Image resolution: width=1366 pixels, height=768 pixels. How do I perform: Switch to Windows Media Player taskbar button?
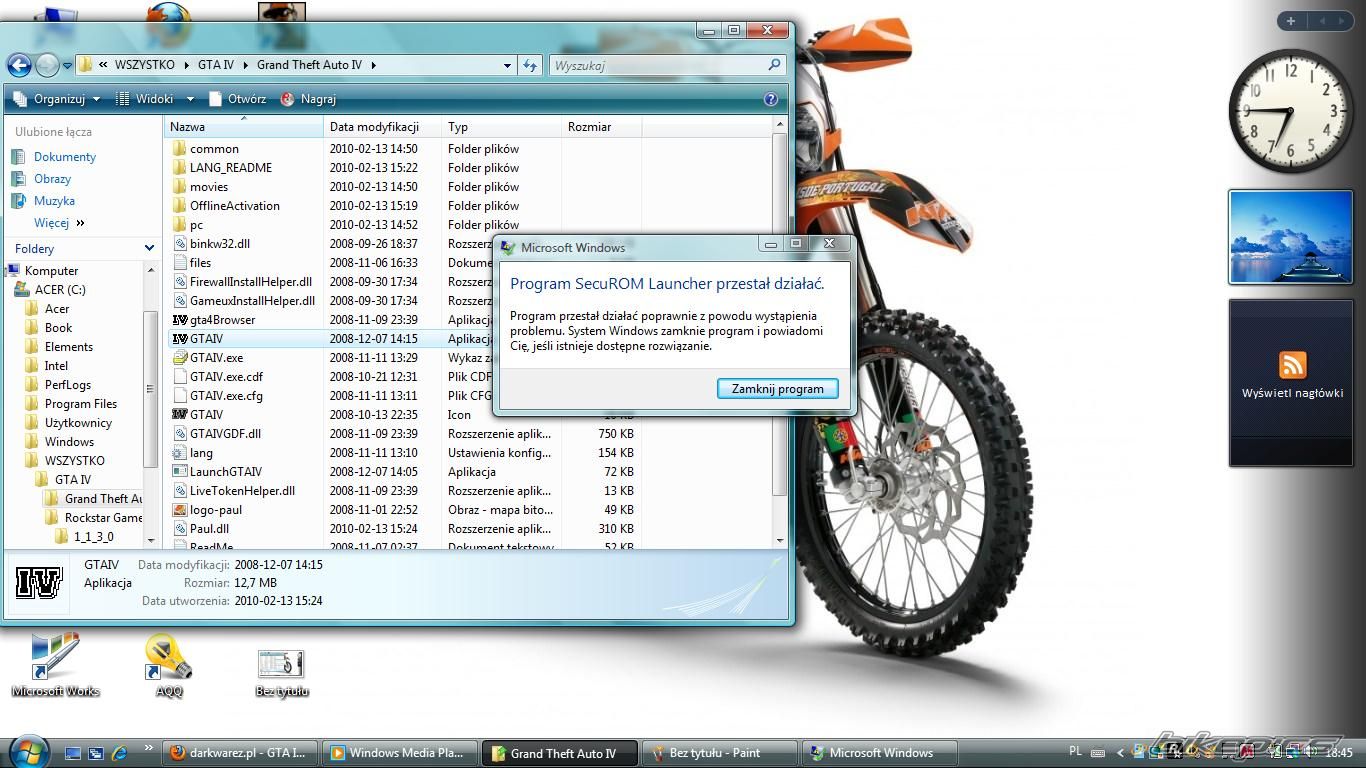(x=399, y=753)
